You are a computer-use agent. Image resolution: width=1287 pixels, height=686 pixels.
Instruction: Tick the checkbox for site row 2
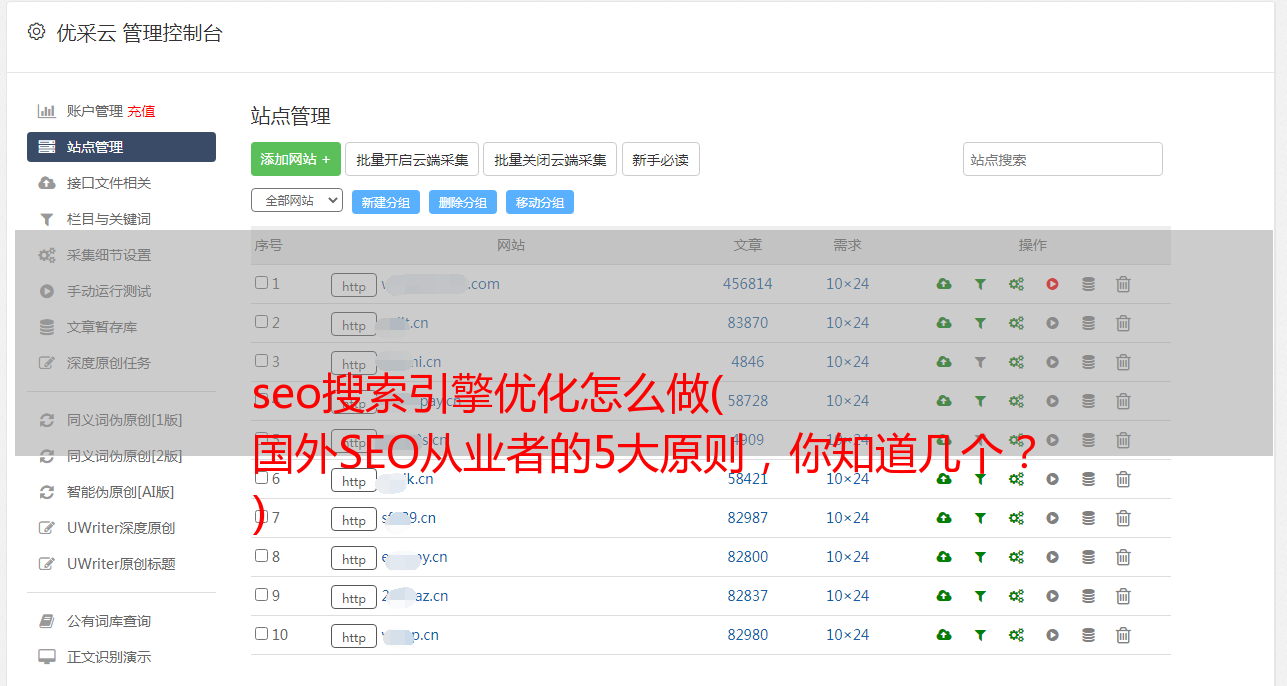pyautogui.click(x=261, y=322)
